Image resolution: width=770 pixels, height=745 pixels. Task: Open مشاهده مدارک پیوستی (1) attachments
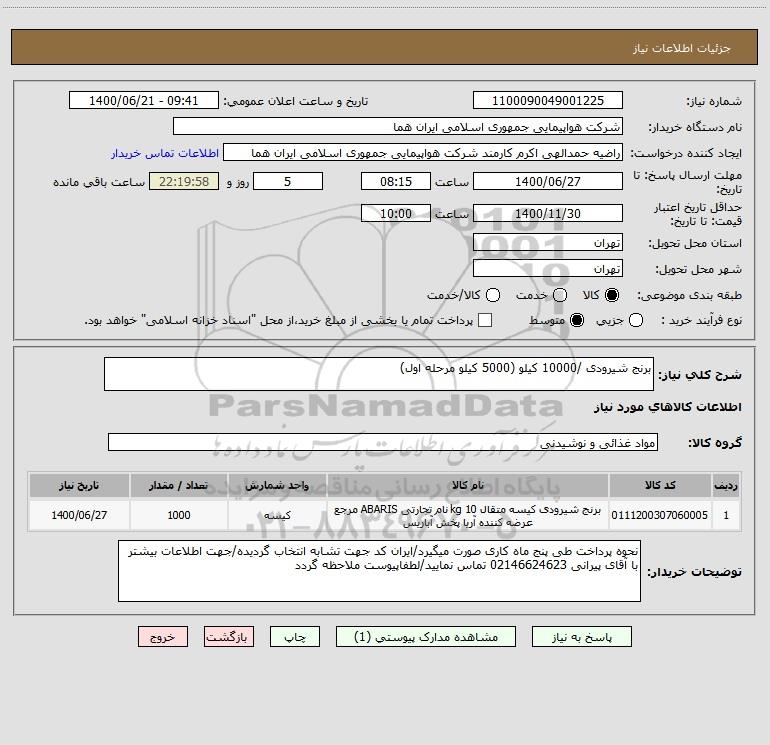(x=426, y=637)
